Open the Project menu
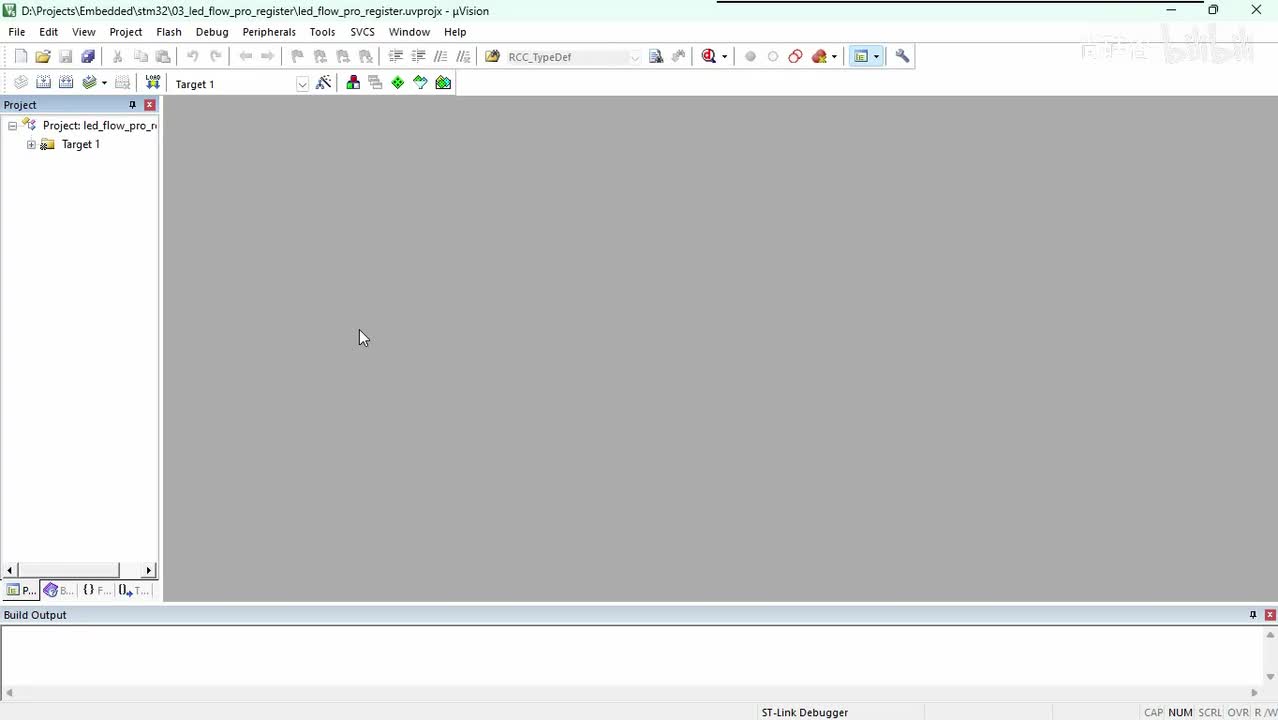Image resolution: width=1278 pixels, height=720 pixels. coord(126,32)
